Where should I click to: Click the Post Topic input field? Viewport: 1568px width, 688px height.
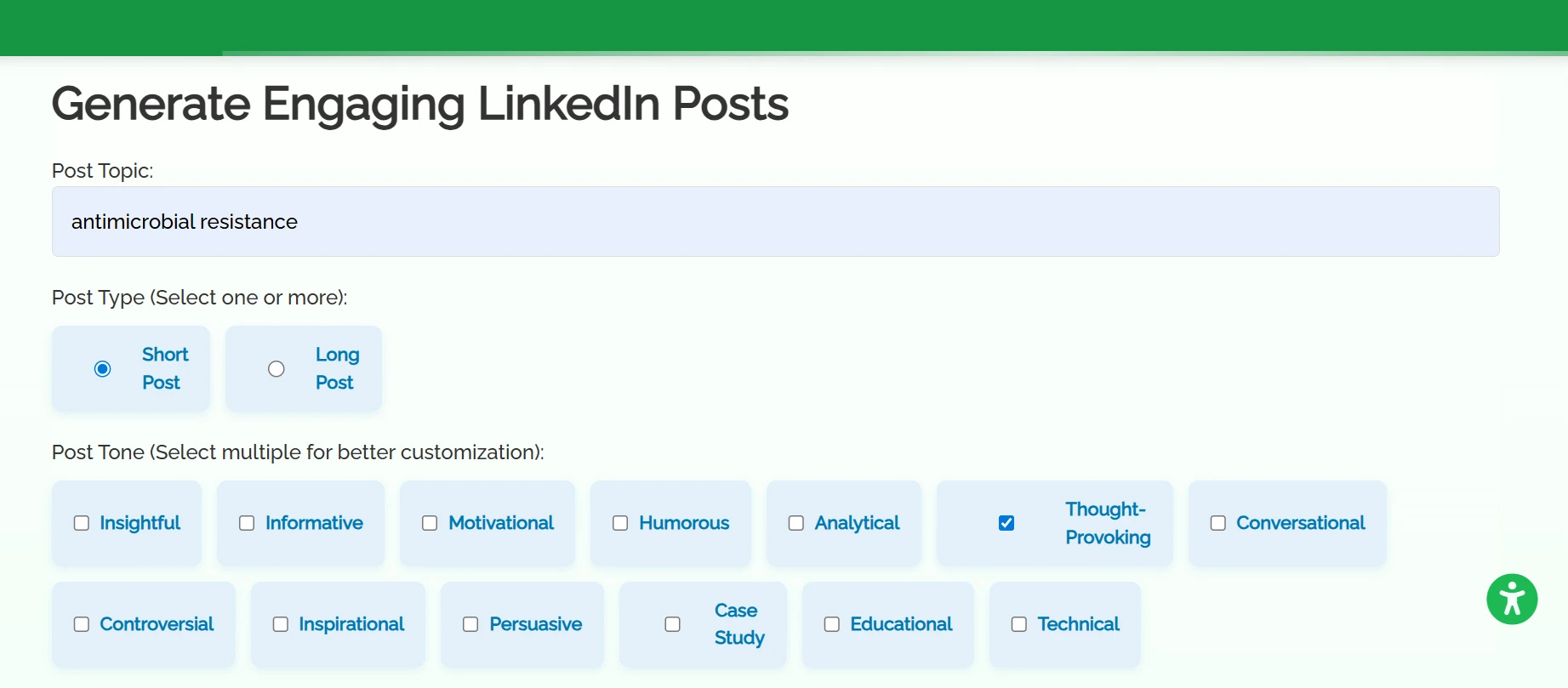point(775,222)
